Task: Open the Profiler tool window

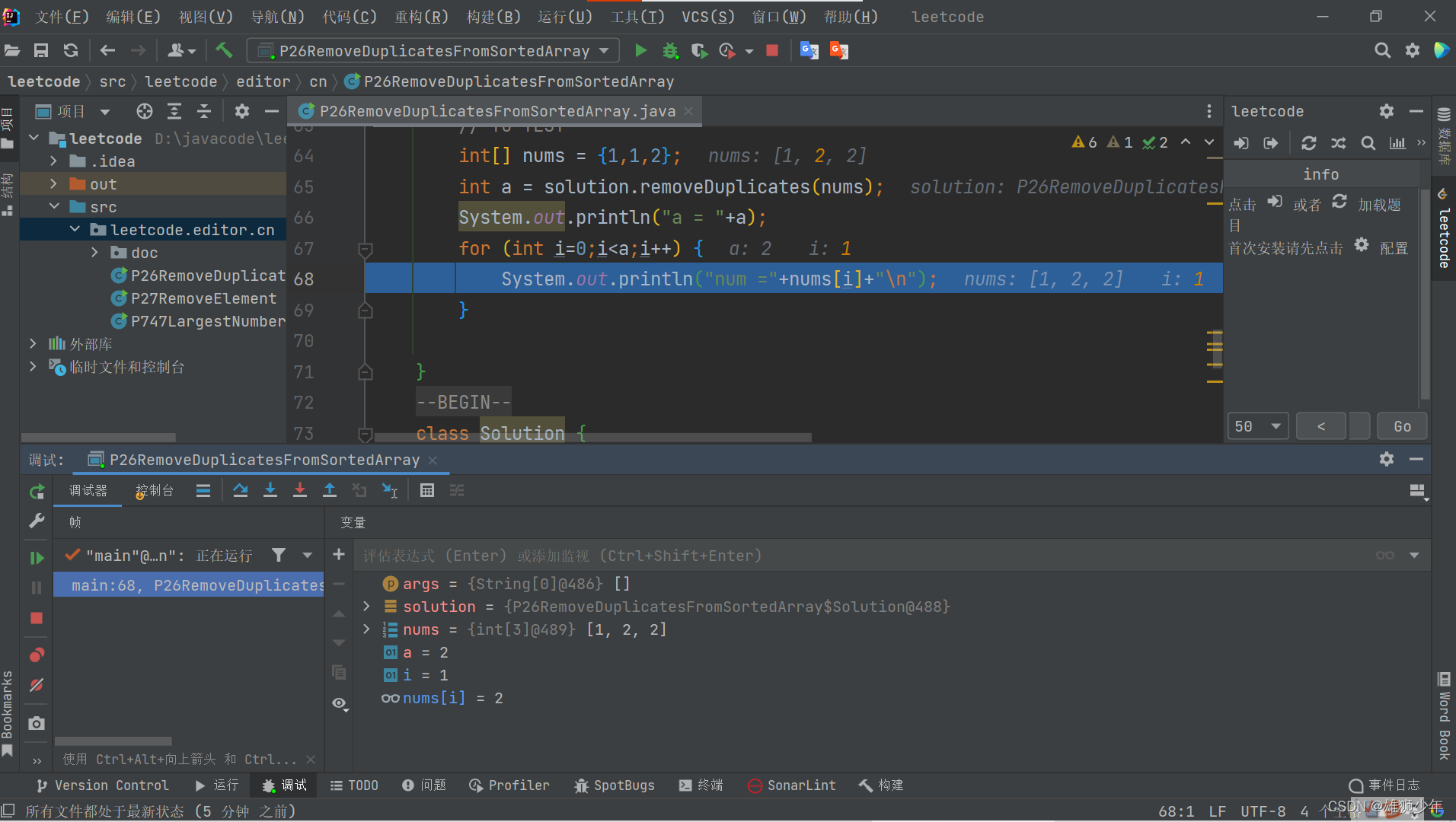Action: click(x=509, y=785)
